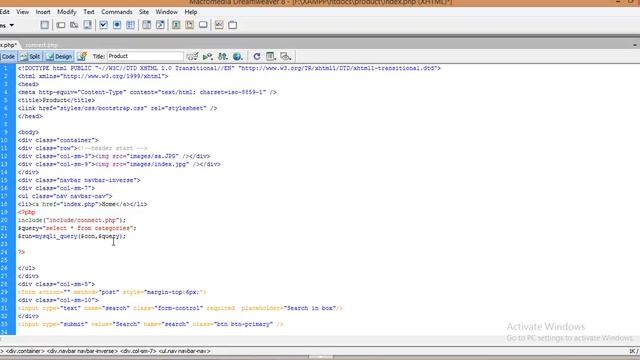Screen dimensions: 640x360
Task: Click the div class="container" line
Action: 58,140
